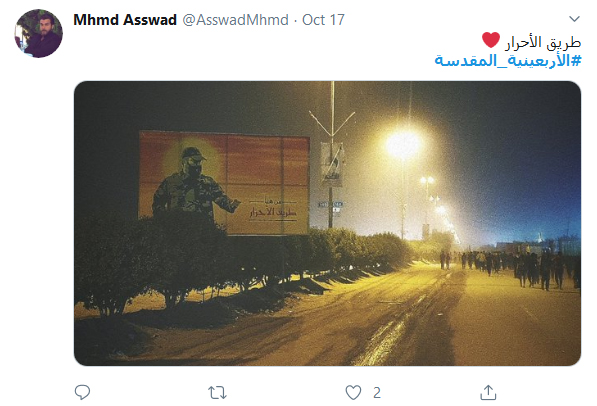
Task: Open the night street photo in the tweet
Action: pyautogui.click(x=327, y=223)
